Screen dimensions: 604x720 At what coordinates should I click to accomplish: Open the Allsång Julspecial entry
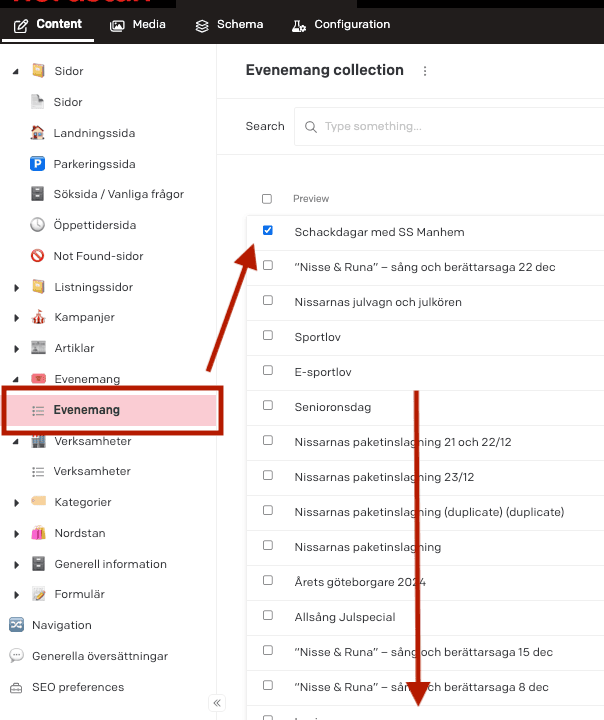pos(345,617)
